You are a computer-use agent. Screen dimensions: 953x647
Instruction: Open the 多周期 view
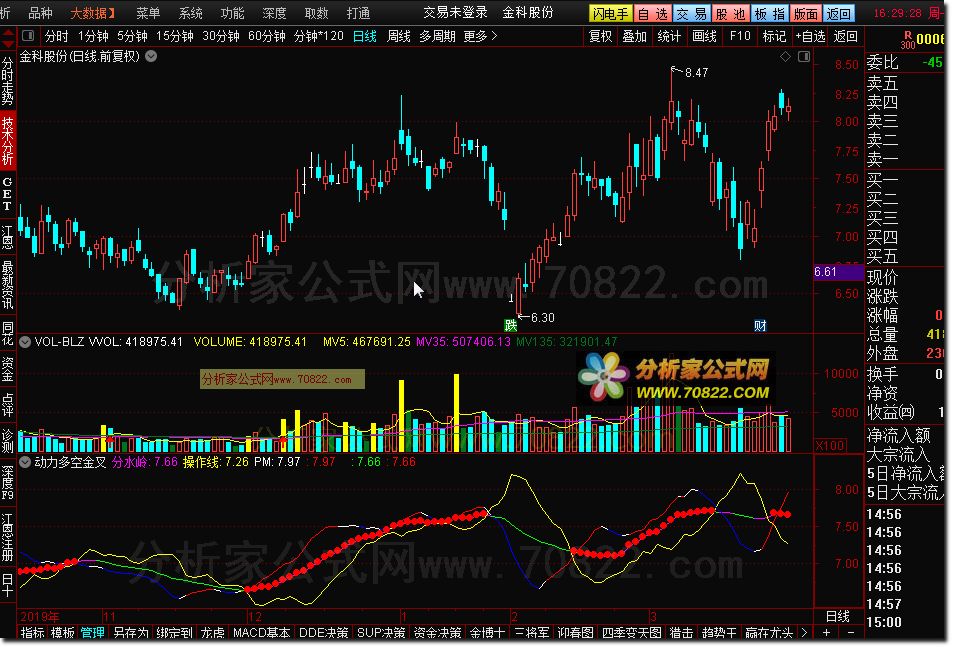tap(437, 36)
